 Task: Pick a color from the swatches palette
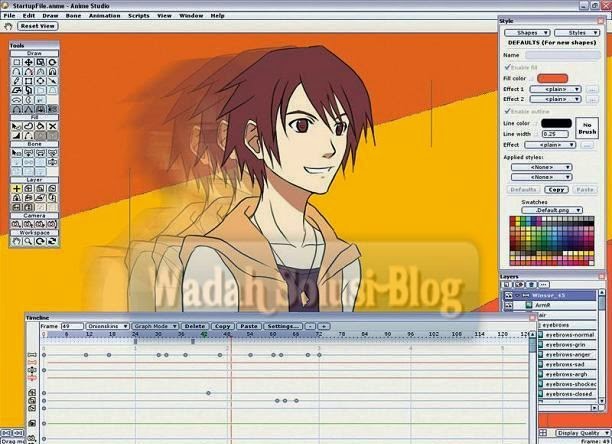click(x=552, y=241)
